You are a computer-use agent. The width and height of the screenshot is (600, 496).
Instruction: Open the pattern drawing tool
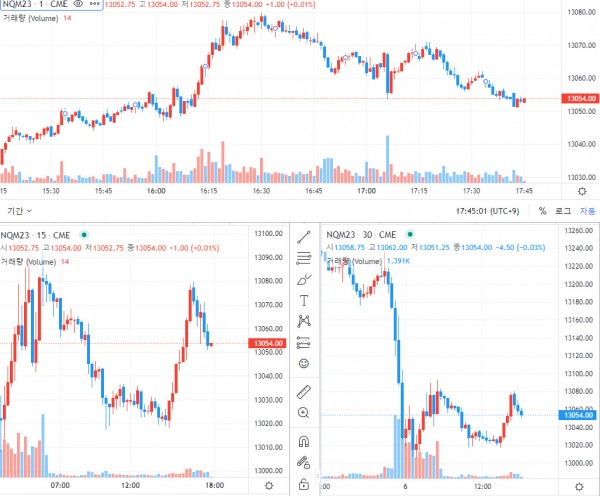304,321
